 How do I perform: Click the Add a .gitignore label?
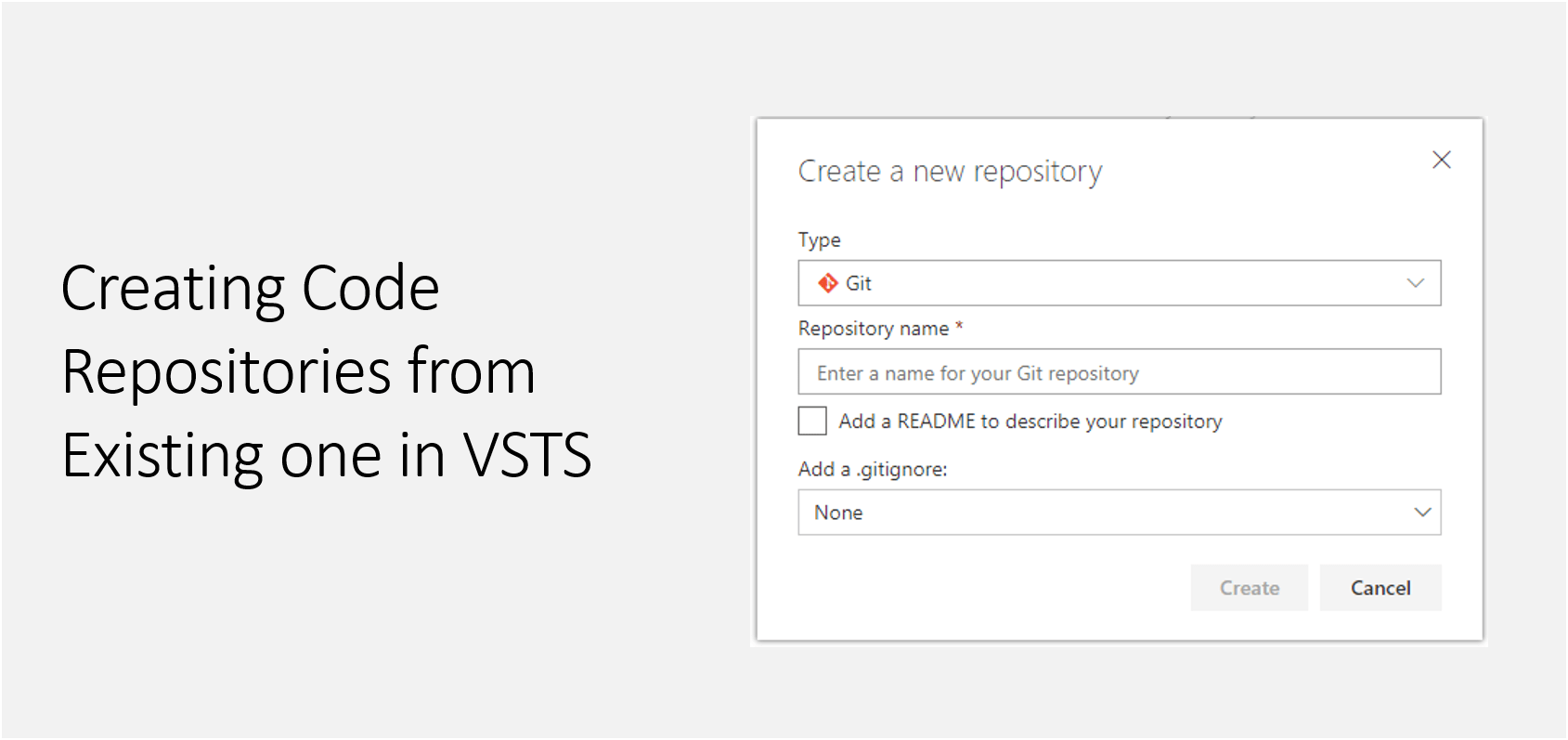click(x=873, y=469)
